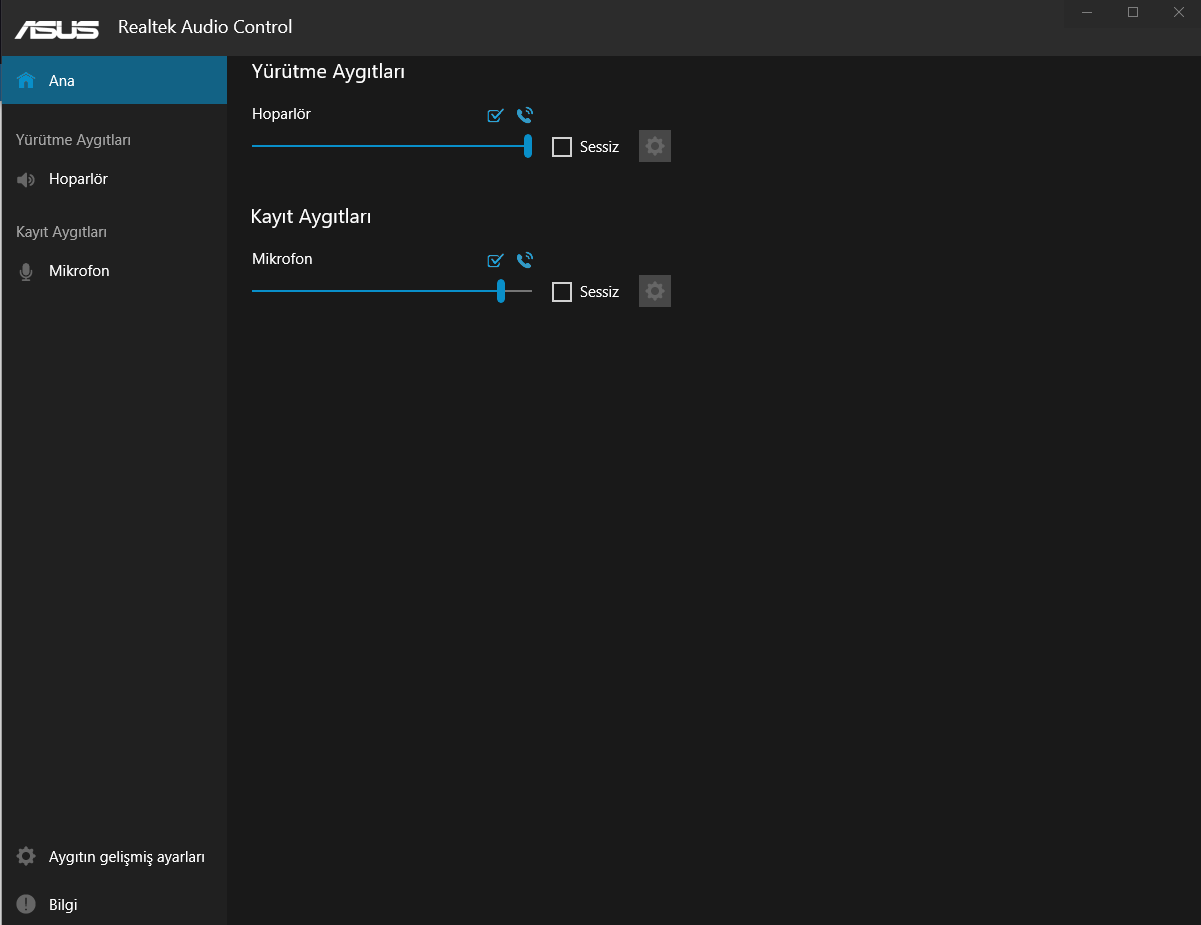Maximize the Realtek Audio Control window

click(x=1133, y=12)
